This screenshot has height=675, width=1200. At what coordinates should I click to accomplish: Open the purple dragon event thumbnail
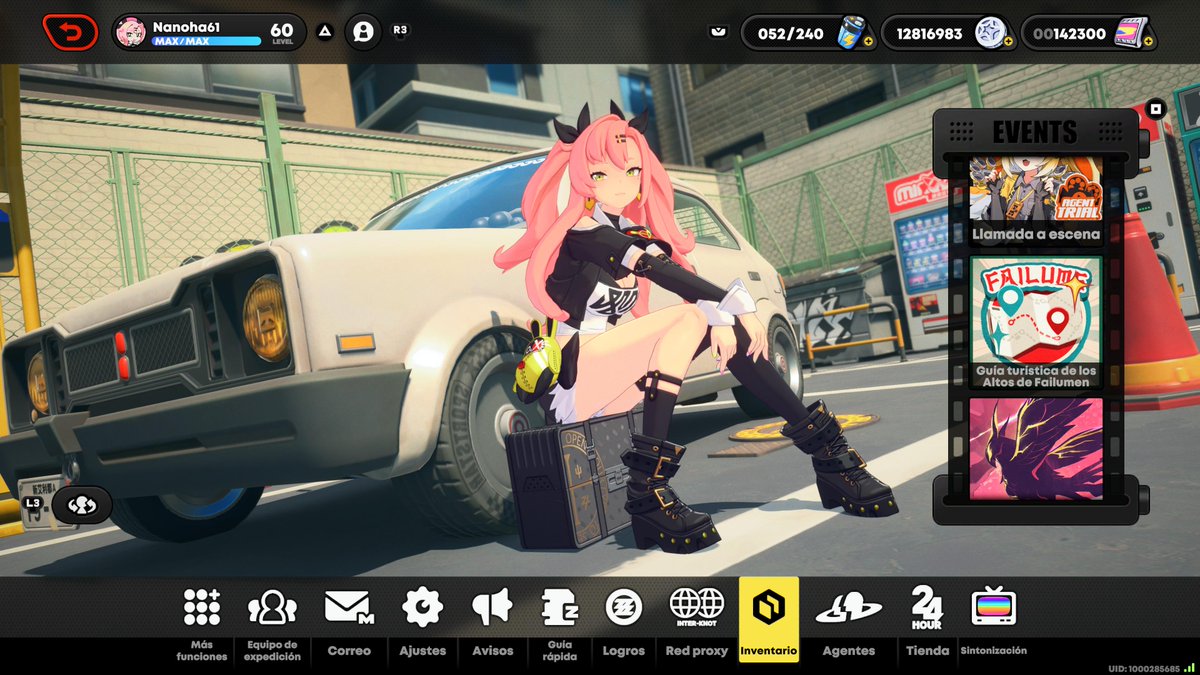tap(1036, 447)
